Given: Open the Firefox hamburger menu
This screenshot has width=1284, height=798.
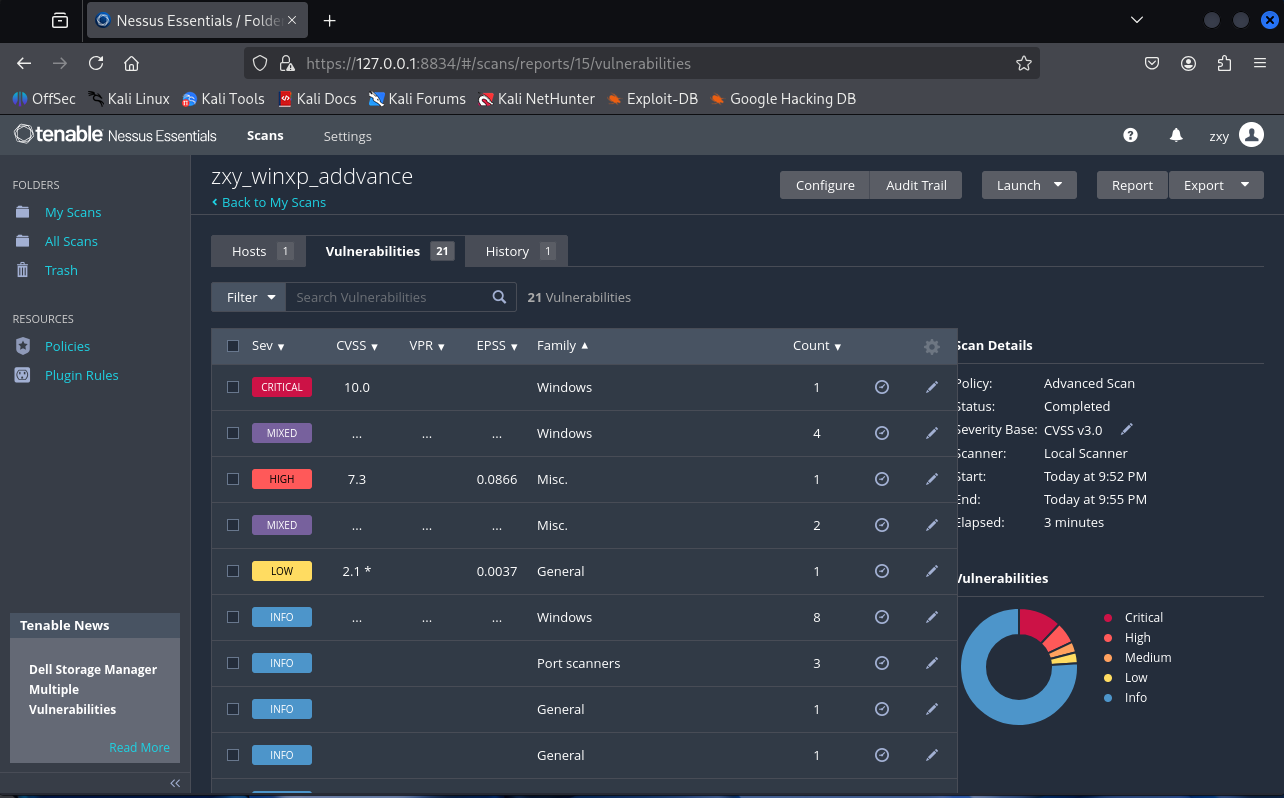Looking at the screenshot, I should point(1260,63).
